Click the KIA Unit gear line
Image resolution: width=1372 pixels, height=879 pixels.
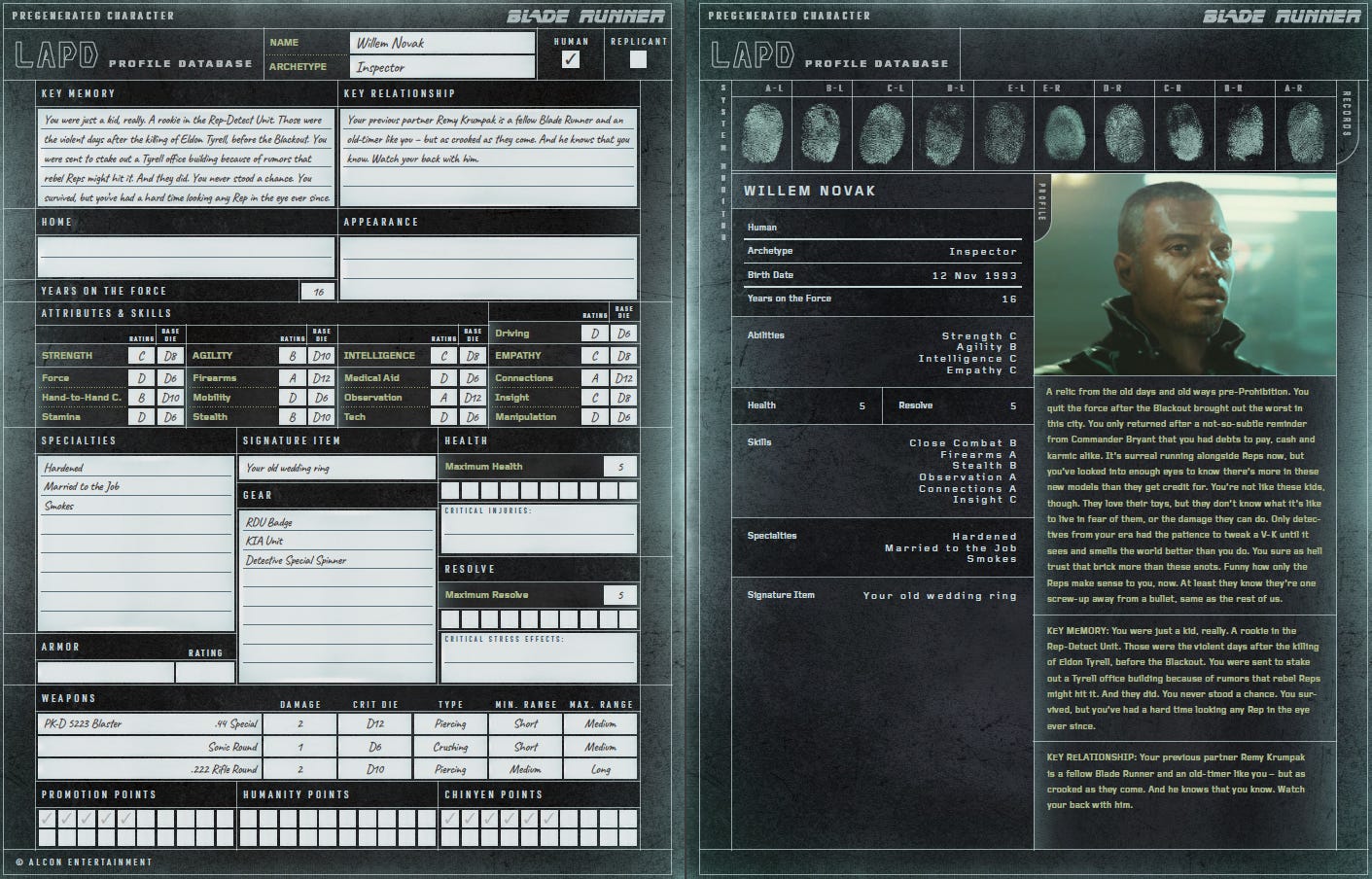(337, 541)
